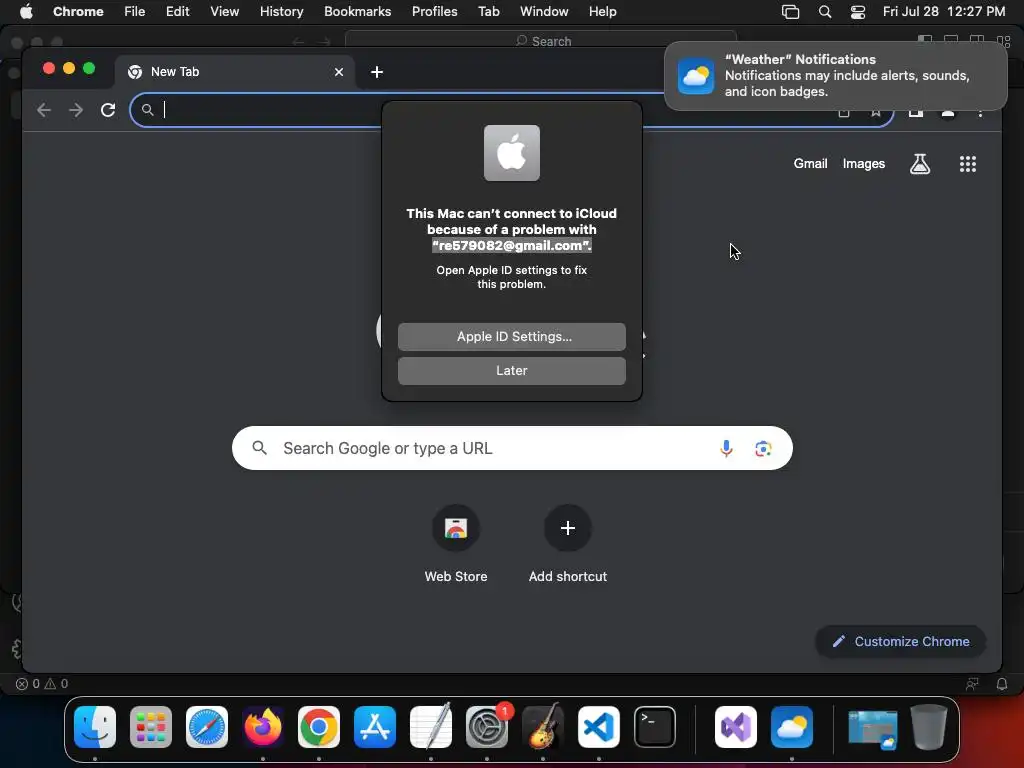Open Visual Studio Code from the Dock
The height and width of the screenshot is (768, 1024).
coord(599,727)
